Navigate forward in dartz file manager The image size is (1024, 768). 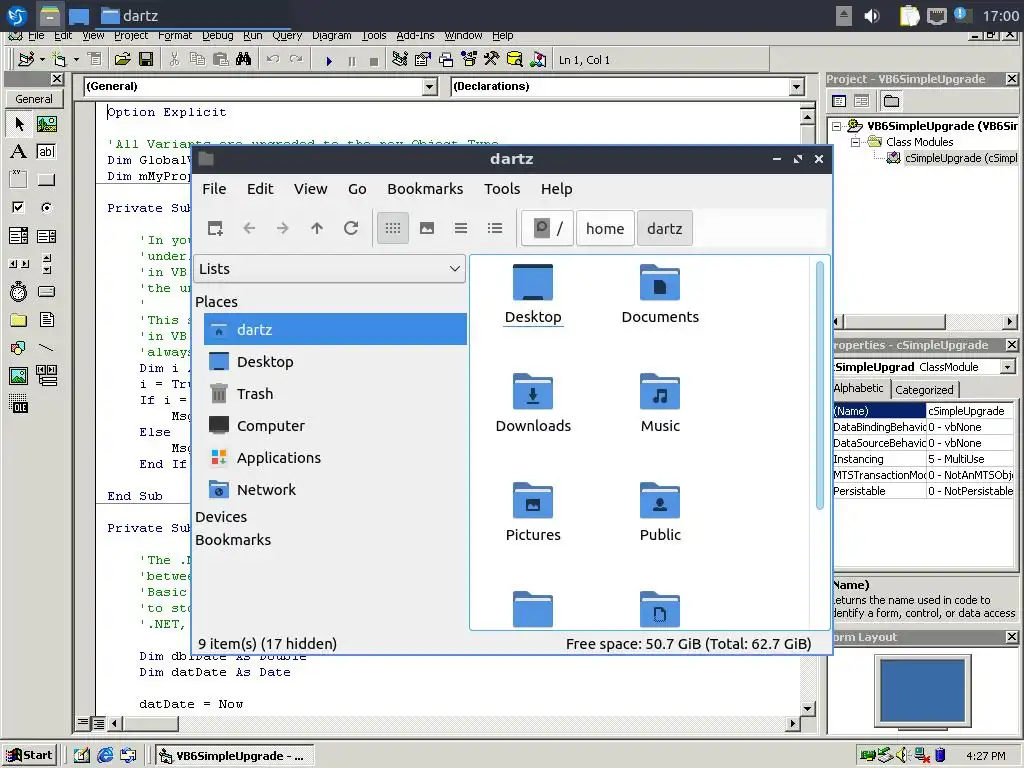click(283, 228)
